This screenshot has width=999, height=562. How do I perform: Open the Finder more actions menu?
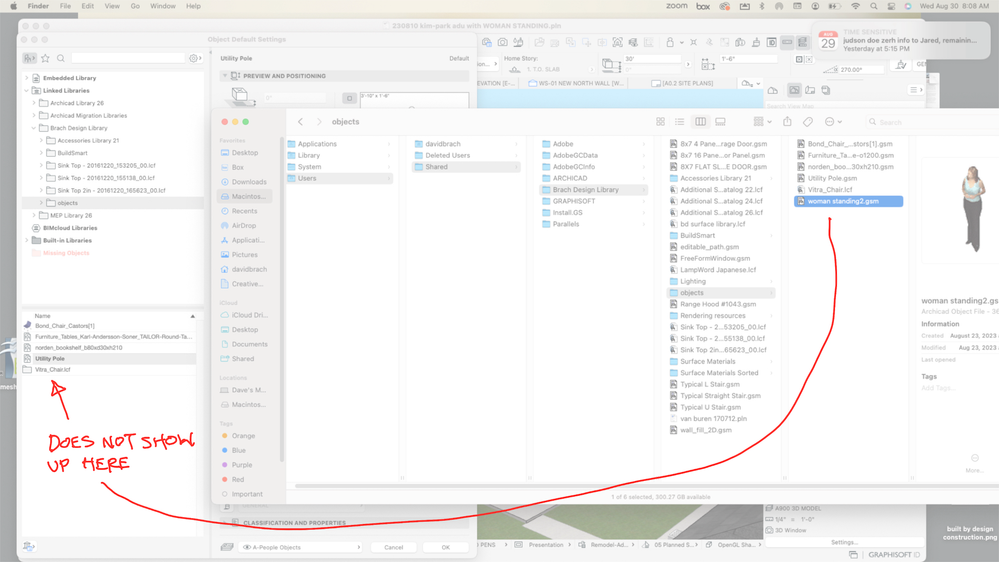click(x=833, y=122)
